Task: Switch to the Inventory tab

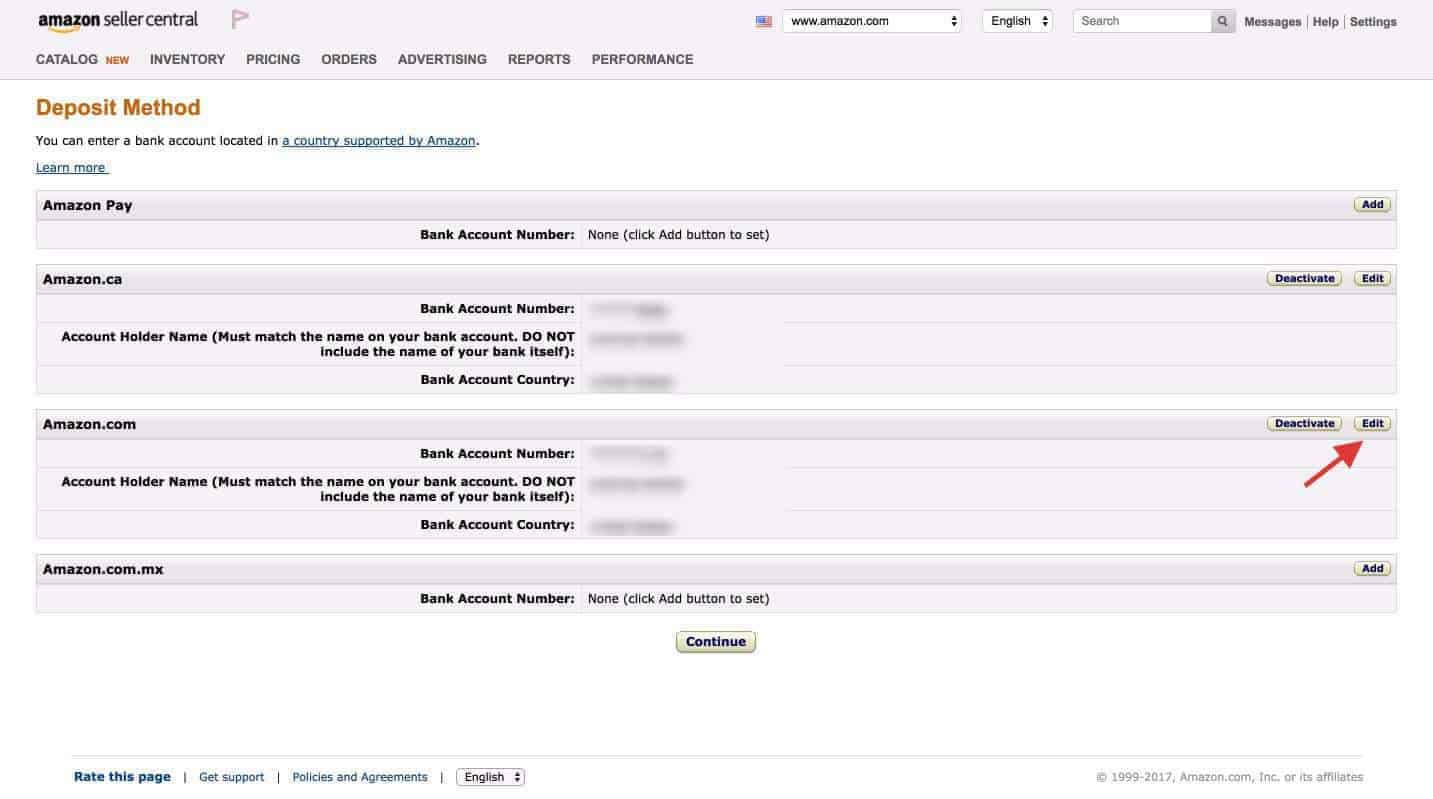Action: click(187, 59)
